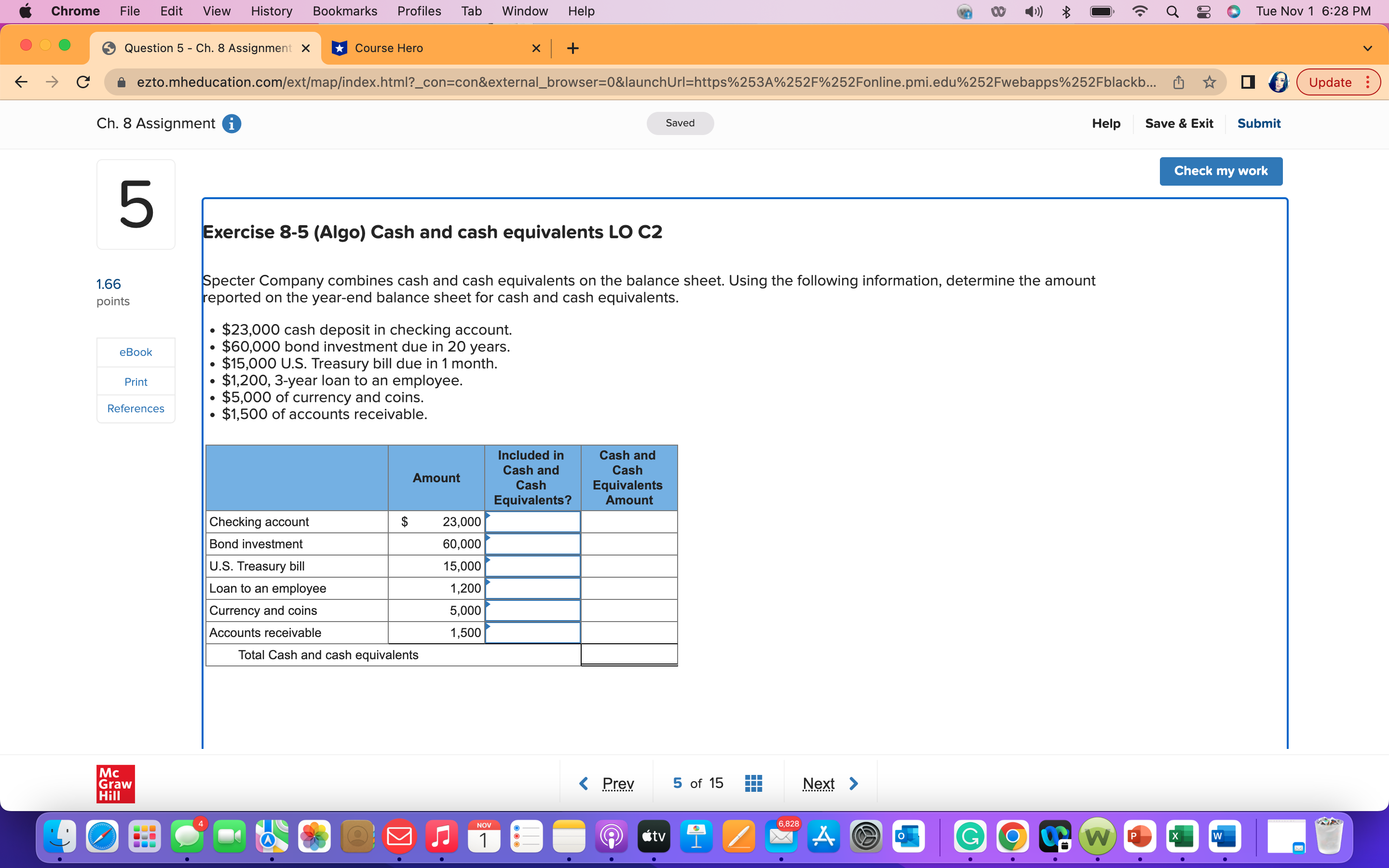The image size is (1389, 868).
Task: Submit the assignment
Action: click(x=1258, y=123)
